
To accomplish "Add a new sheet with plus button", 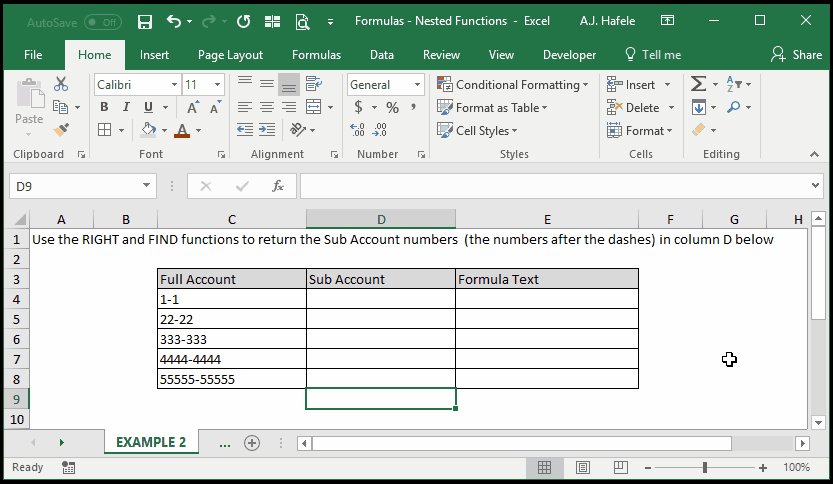I will coord(252,443).
